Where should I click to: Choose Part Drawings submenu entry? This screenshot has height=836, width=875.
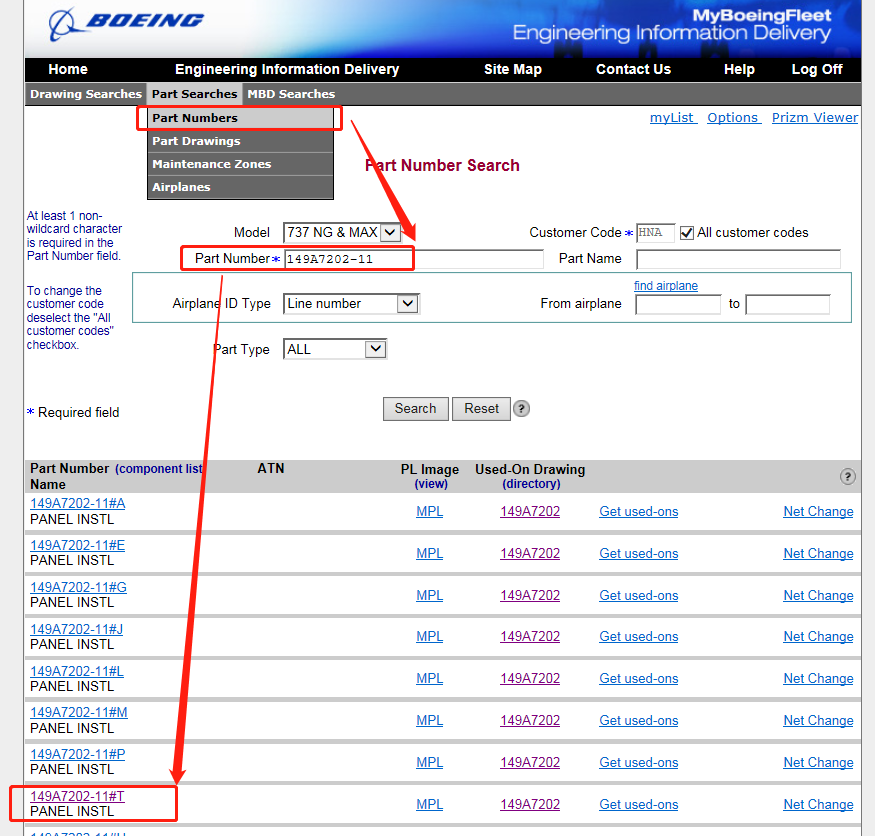click(241, 141)
